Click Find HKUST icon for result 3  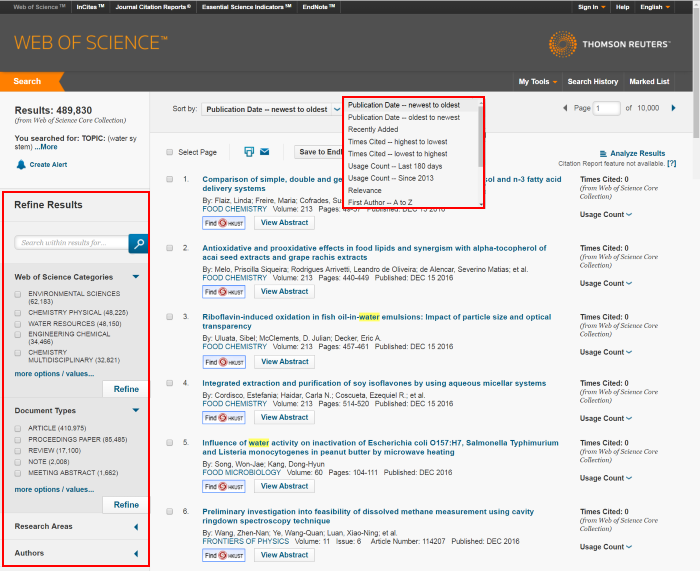click(x=224, y=362)
